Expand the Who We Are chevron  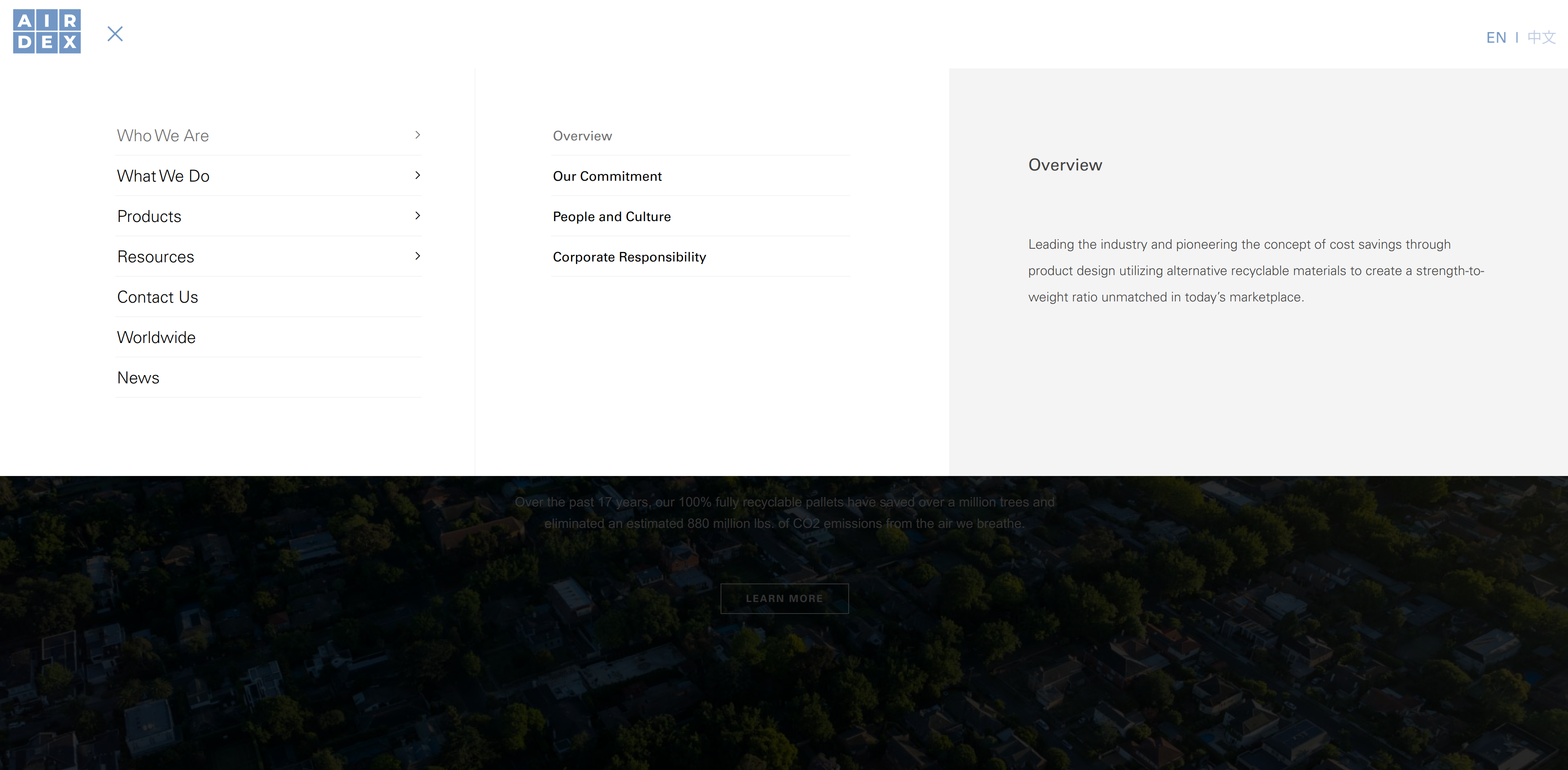pos(418,135)
